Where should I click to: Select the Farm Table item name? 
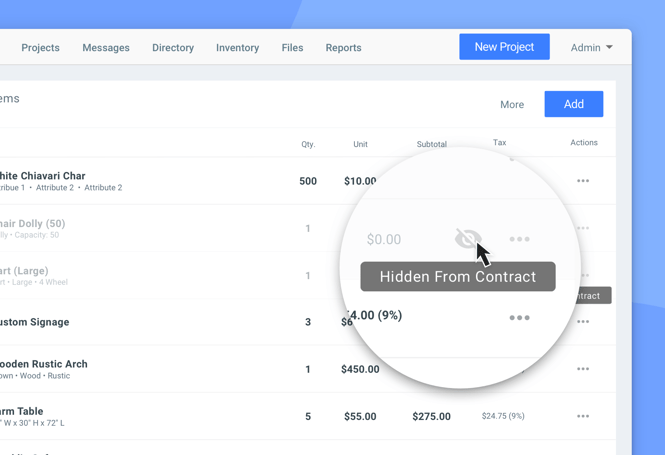click(x=22, y=411)
